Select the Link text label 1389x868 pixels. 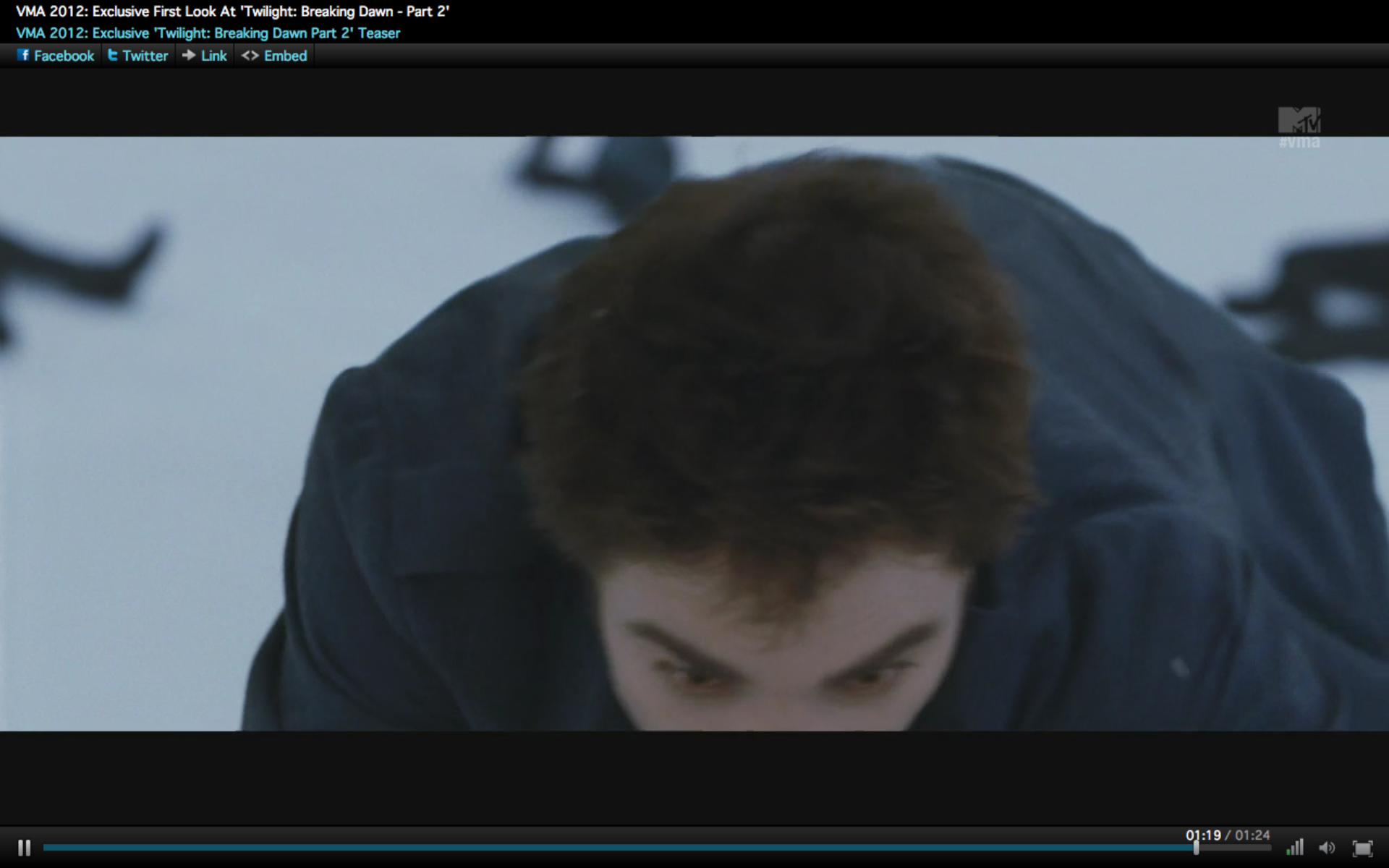click(x=213, y=56)
